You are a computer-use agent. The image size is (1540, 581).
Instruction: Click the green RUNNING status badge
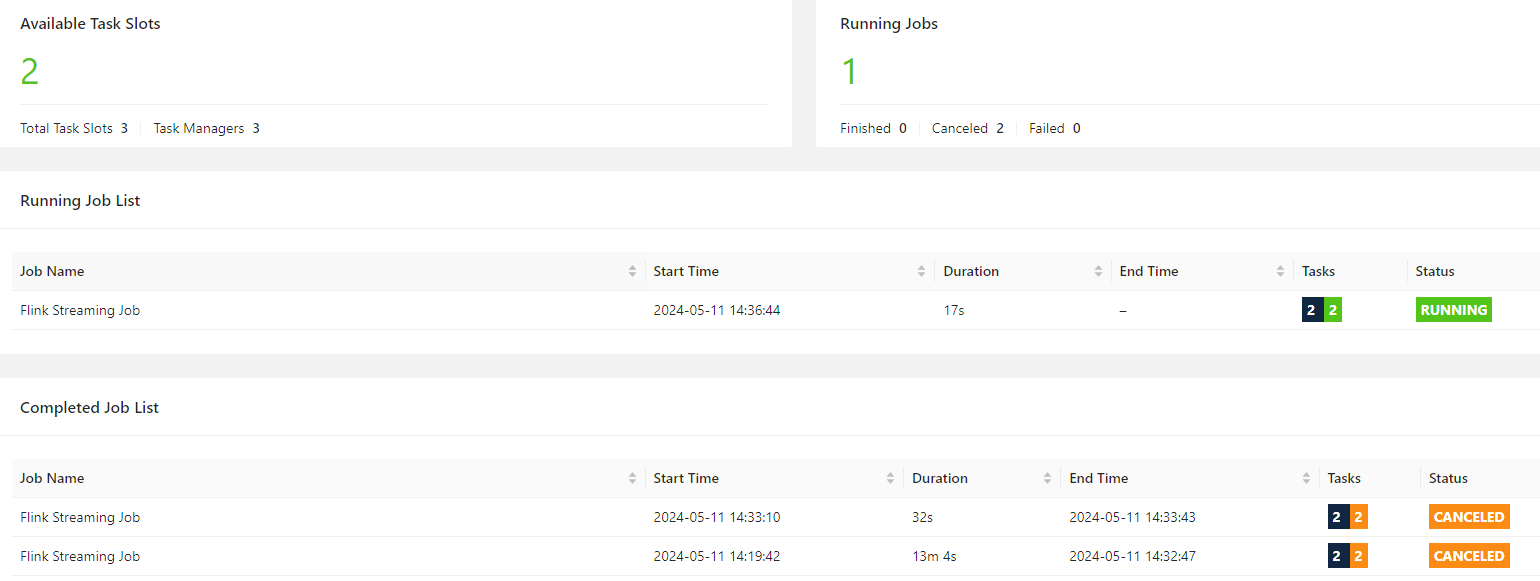coord(1453,310)
